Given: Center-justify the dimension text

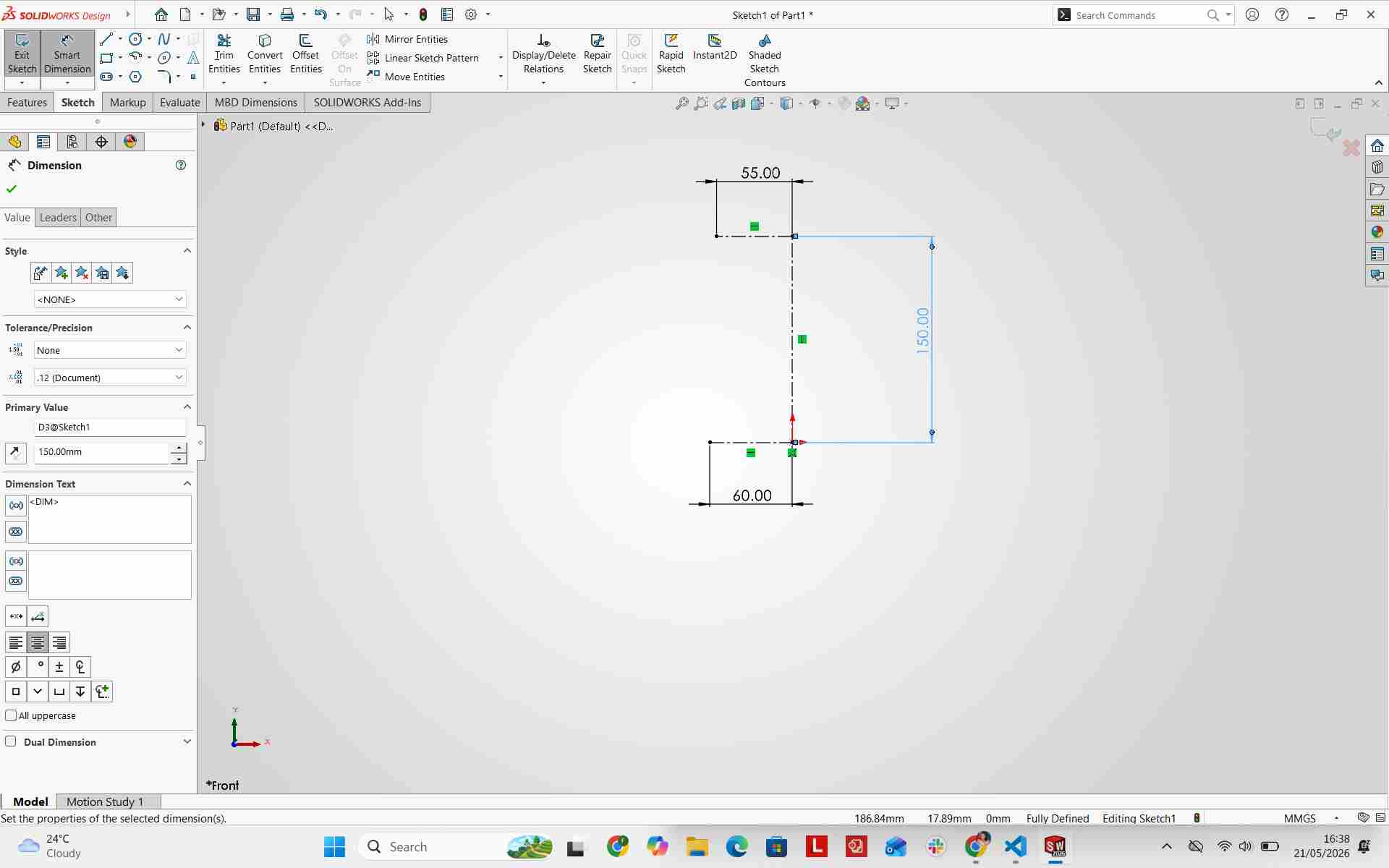Looking at the screenshot, I should tap(38, 642).
